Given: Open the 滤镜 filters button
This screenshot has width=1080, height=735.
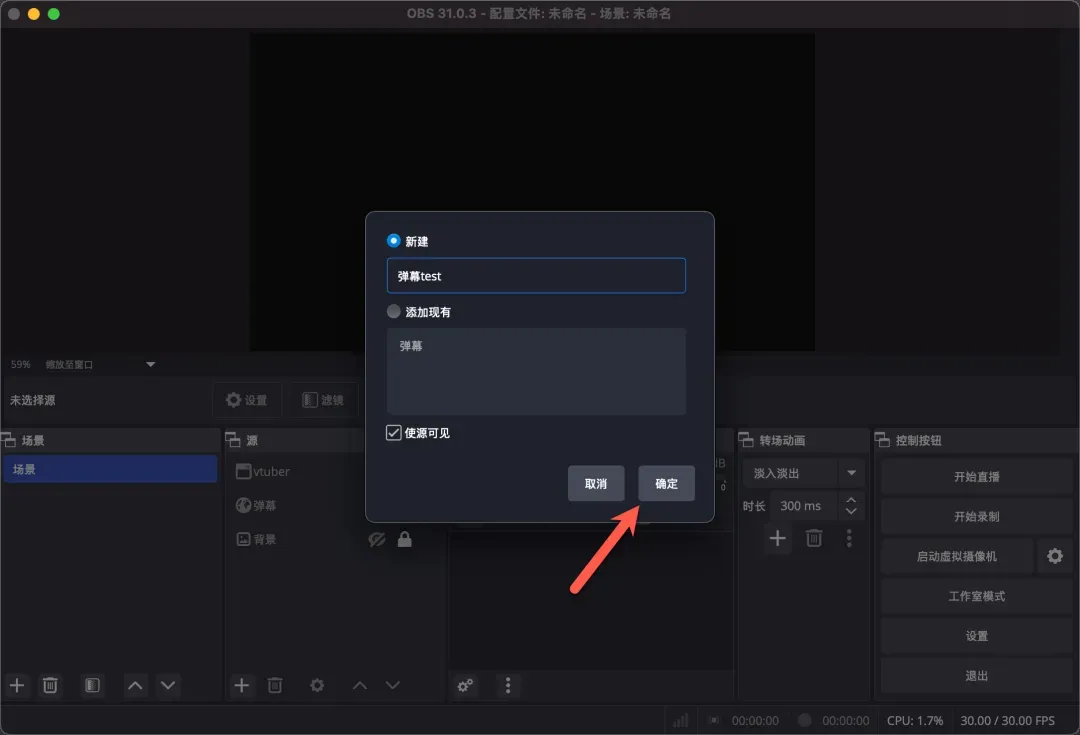Looking at the screenshot, I should [x=323, y=400].
